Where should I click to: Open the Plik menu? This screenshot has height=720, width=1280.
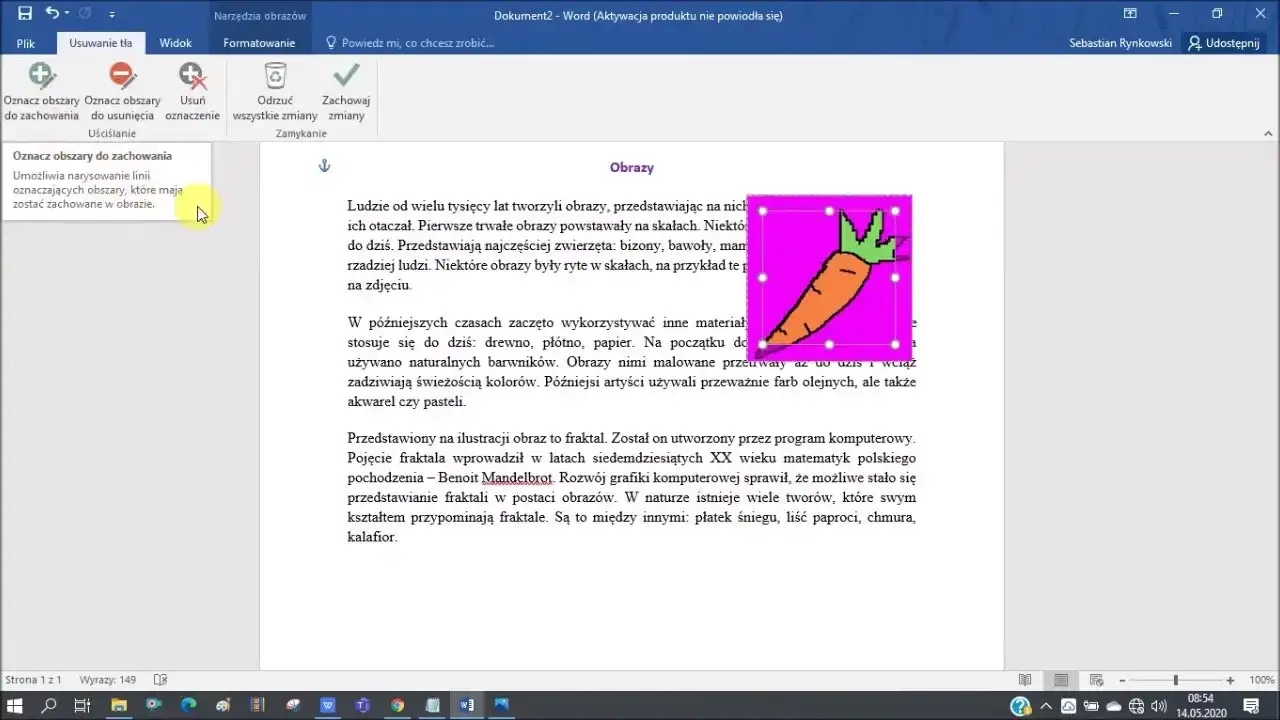click(25, 43)
